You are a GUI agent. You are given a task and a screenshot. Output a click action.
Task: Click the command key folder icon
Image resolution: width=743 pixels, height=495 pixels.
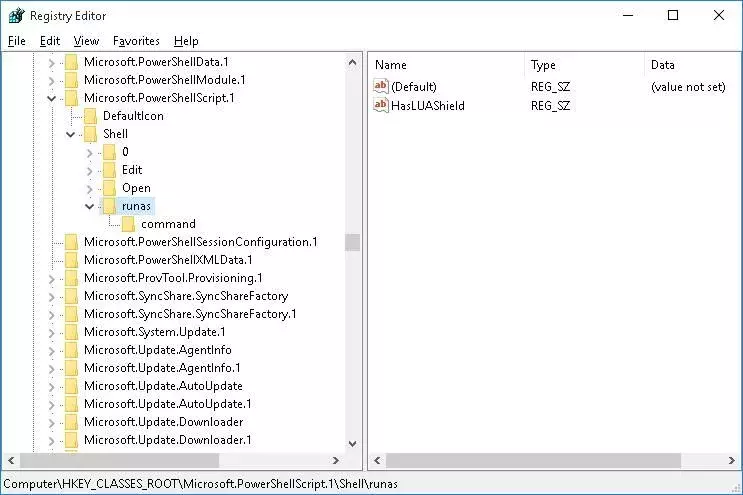pos(128,224)
